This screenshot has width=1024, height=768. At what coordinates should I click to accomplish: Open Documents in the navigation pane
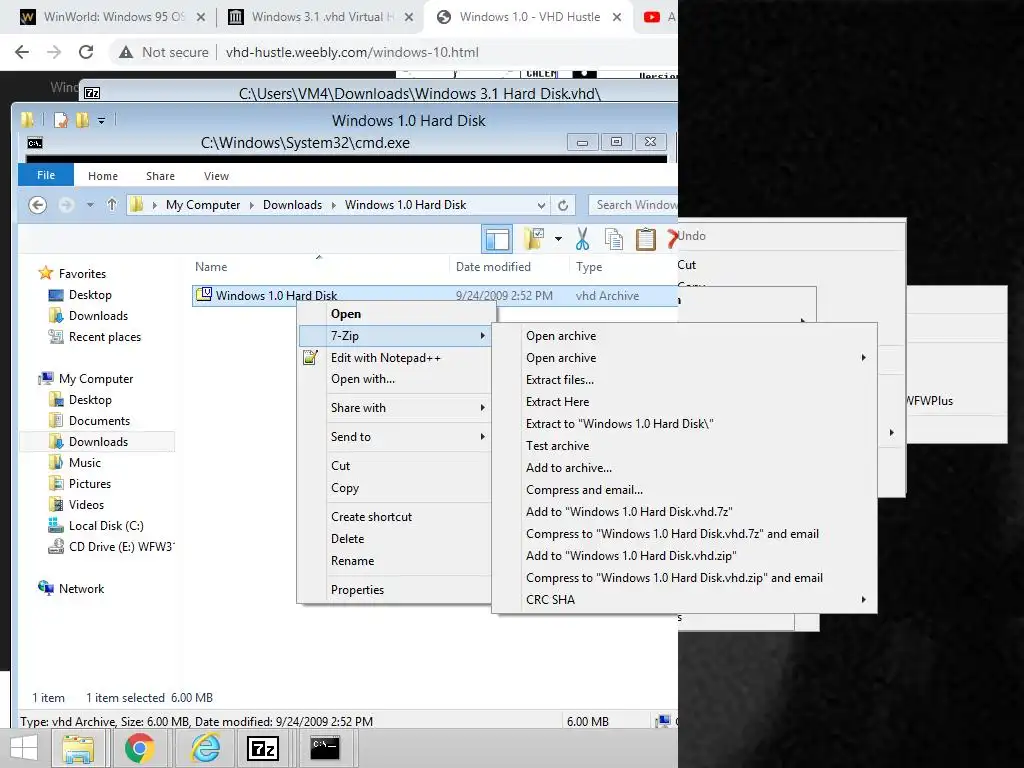(x=99, y=421)
